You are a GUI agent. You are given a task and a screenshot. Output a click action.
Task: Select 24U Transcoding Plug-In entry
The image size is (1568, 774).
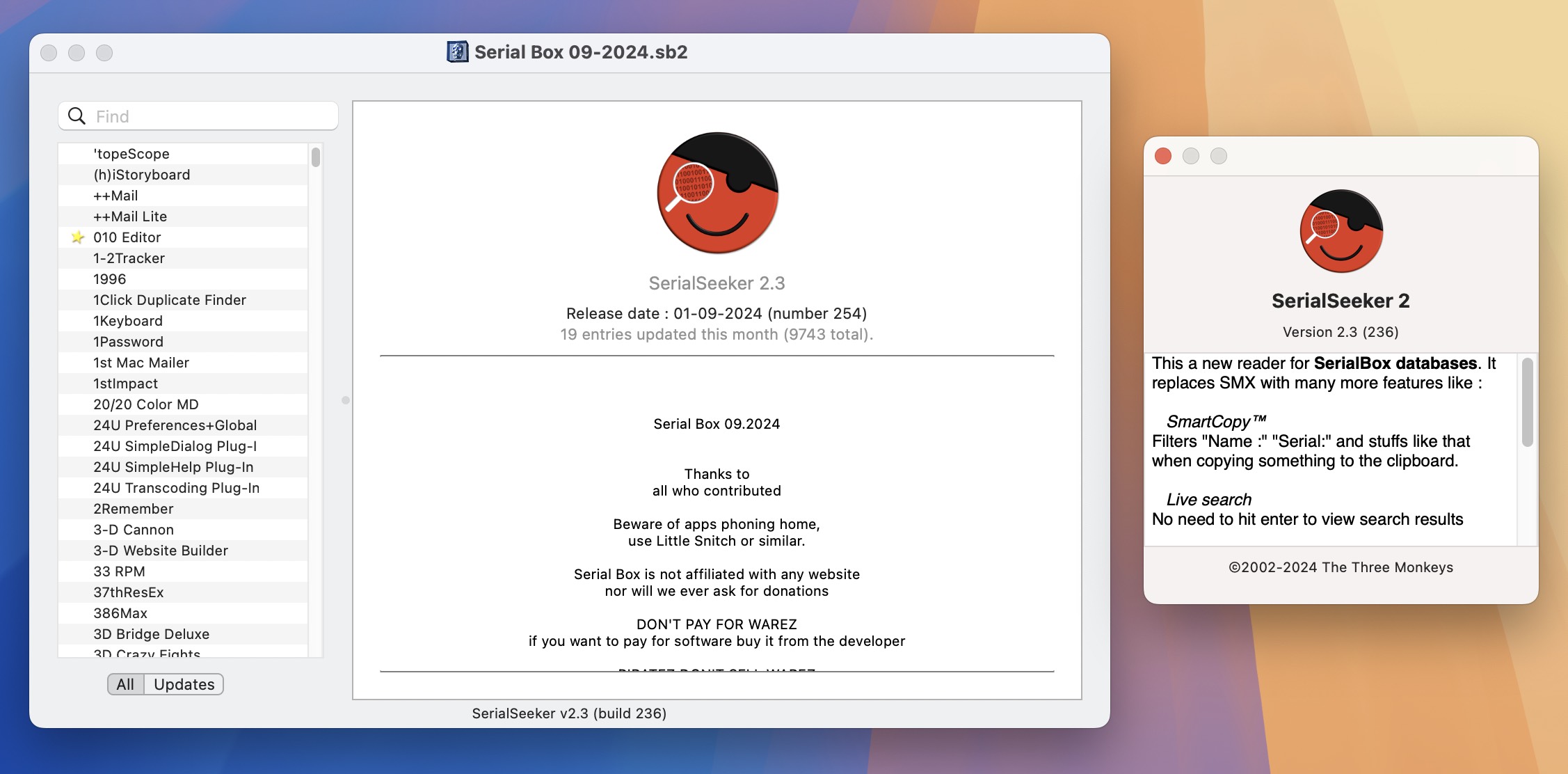[184, 488]
